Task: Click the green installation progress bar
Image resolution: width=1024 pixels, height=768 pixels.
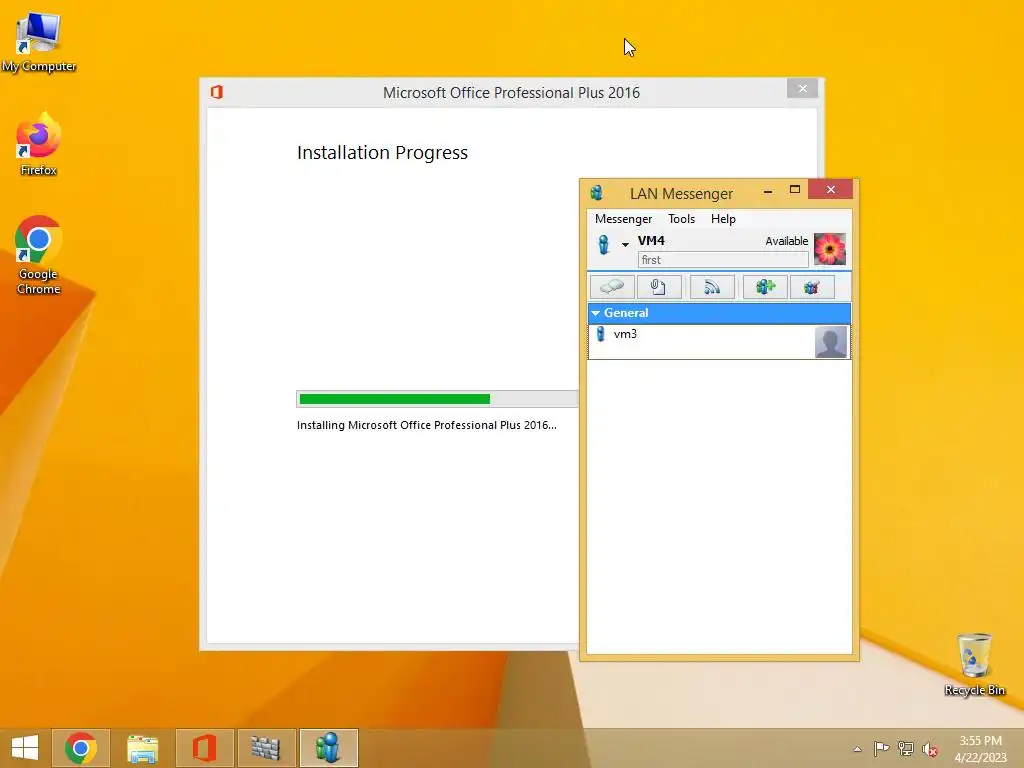Action: pyautogui.click(x=438, y=399)
